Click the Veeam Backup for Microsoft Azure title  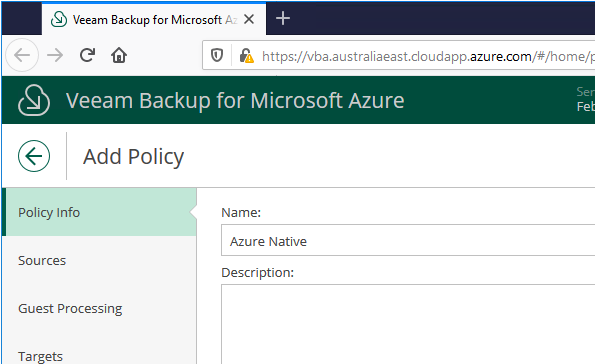coord(235,101)
